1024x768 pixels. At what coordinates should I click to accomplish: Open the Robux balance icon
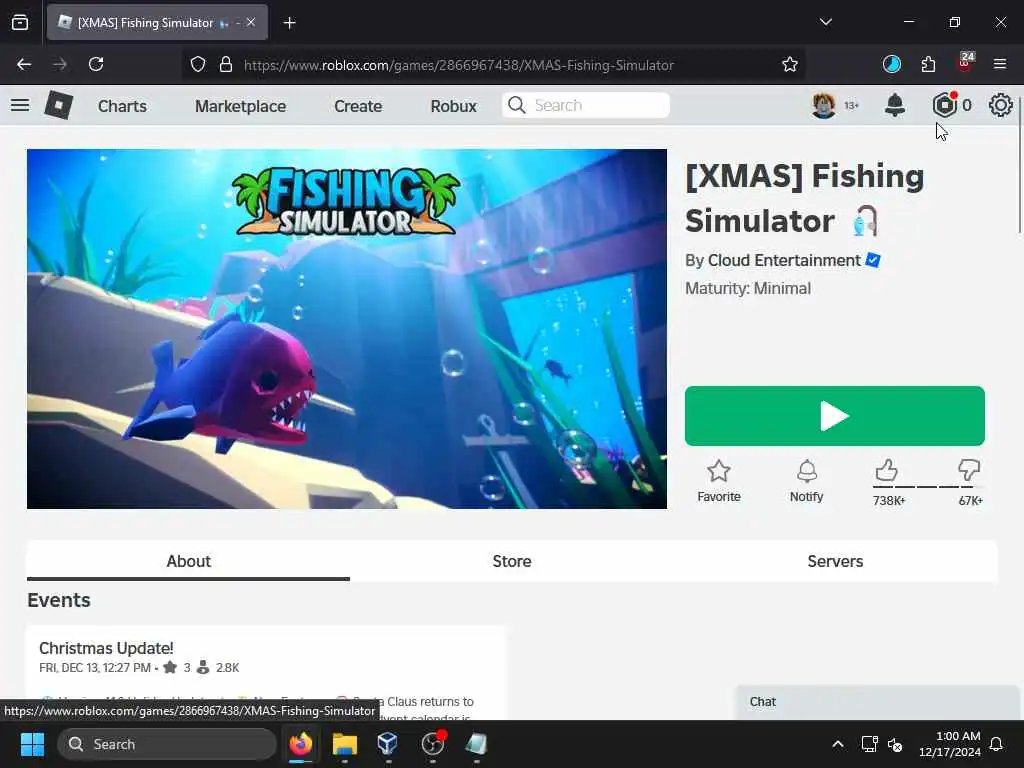click(944, 105)
